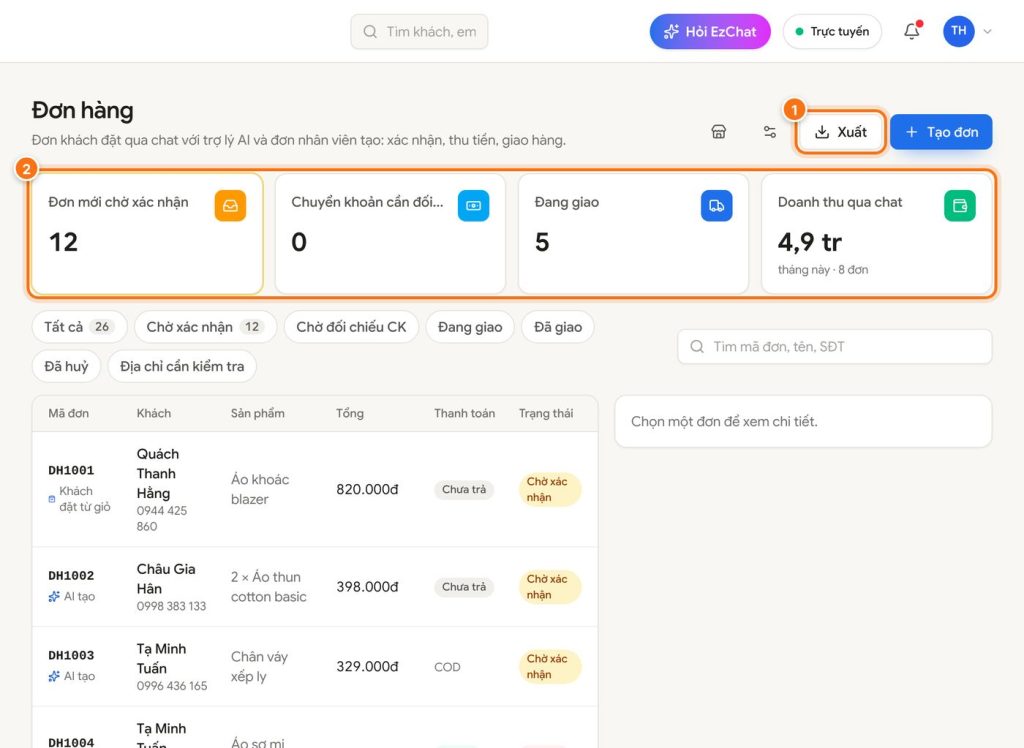Expand the account menu chevron
The width and height of the screenshot is (1024, 748).
pos(987,31)
